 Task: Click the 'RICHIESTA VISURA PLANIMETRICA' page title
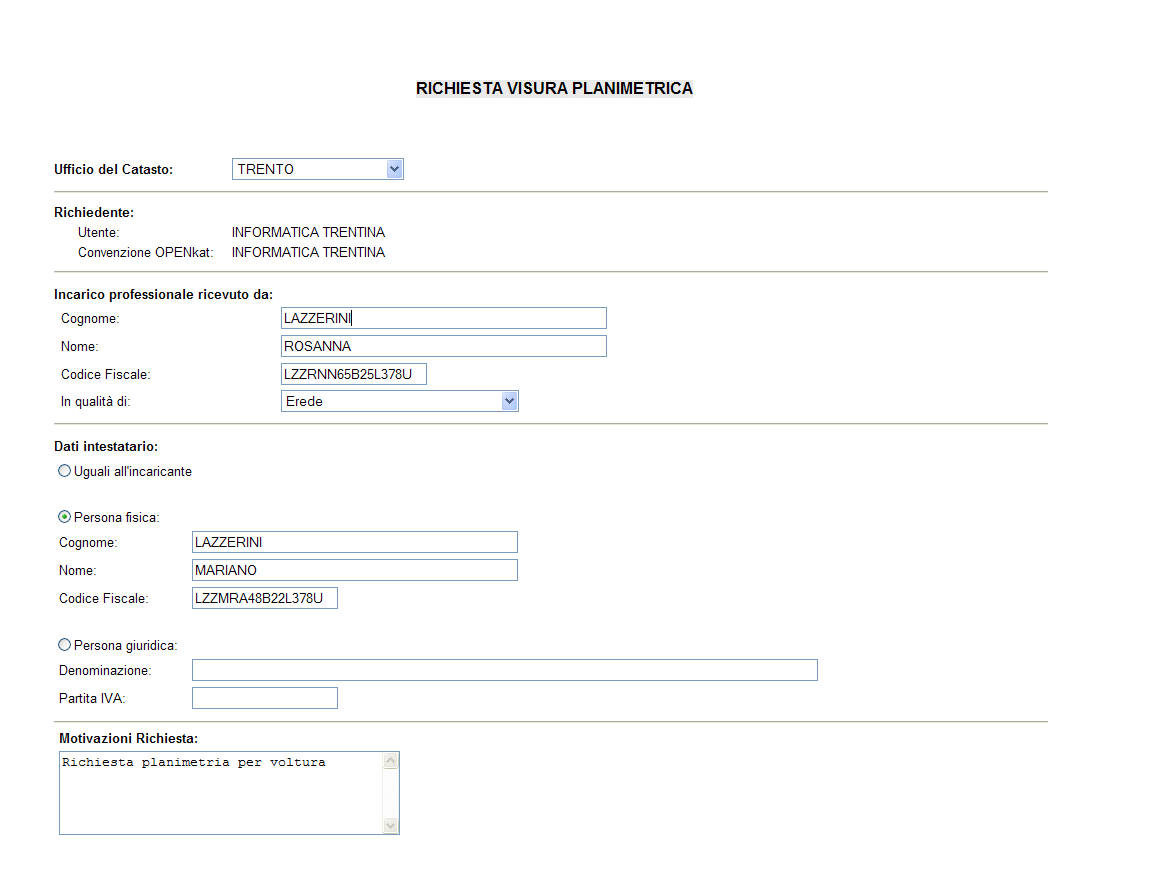tap(554, 88)
